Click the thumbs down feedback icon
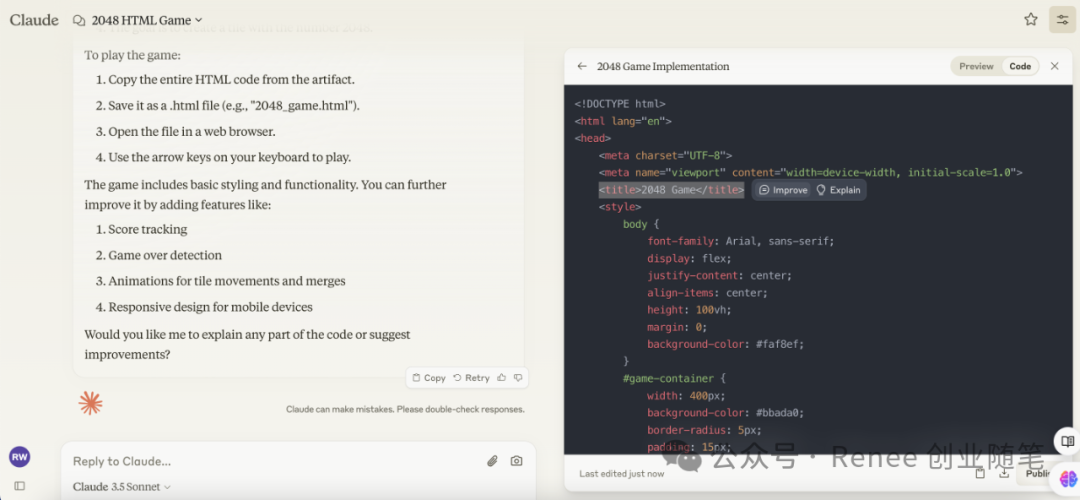 pyautogui.click(x=517, y=378)
